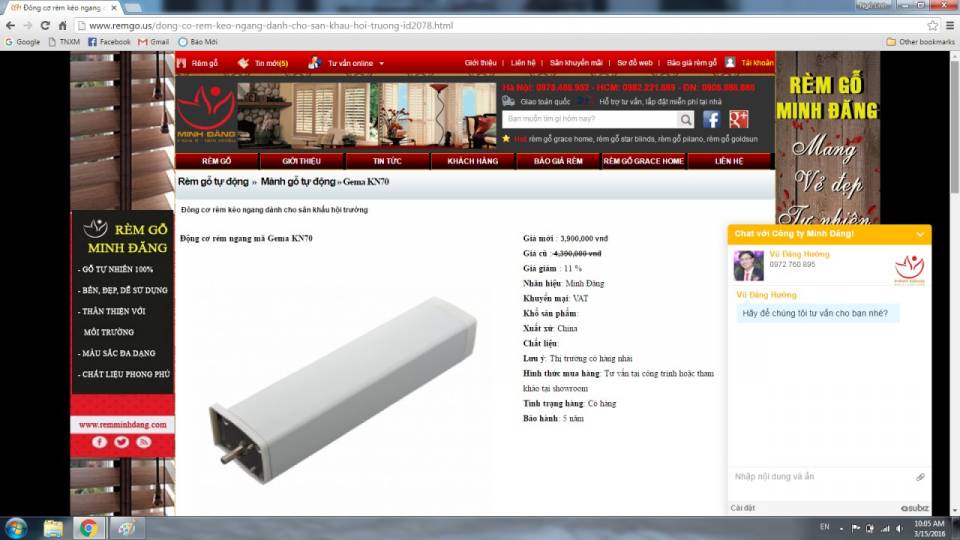Viewport: 960px width, 540px height.
Task: Click the search magnifier icon on the site
Action: (686, 120)
